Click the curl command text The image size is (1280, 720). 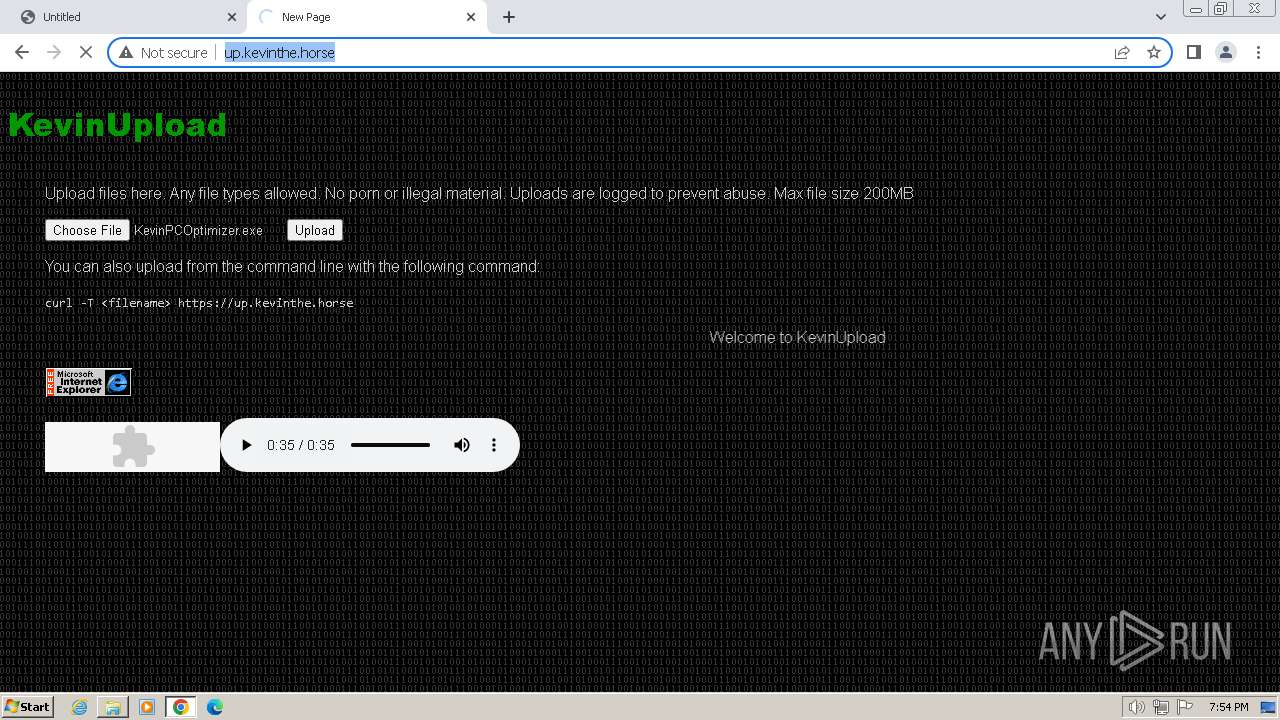pyautogui.click(x=199, y=303)
